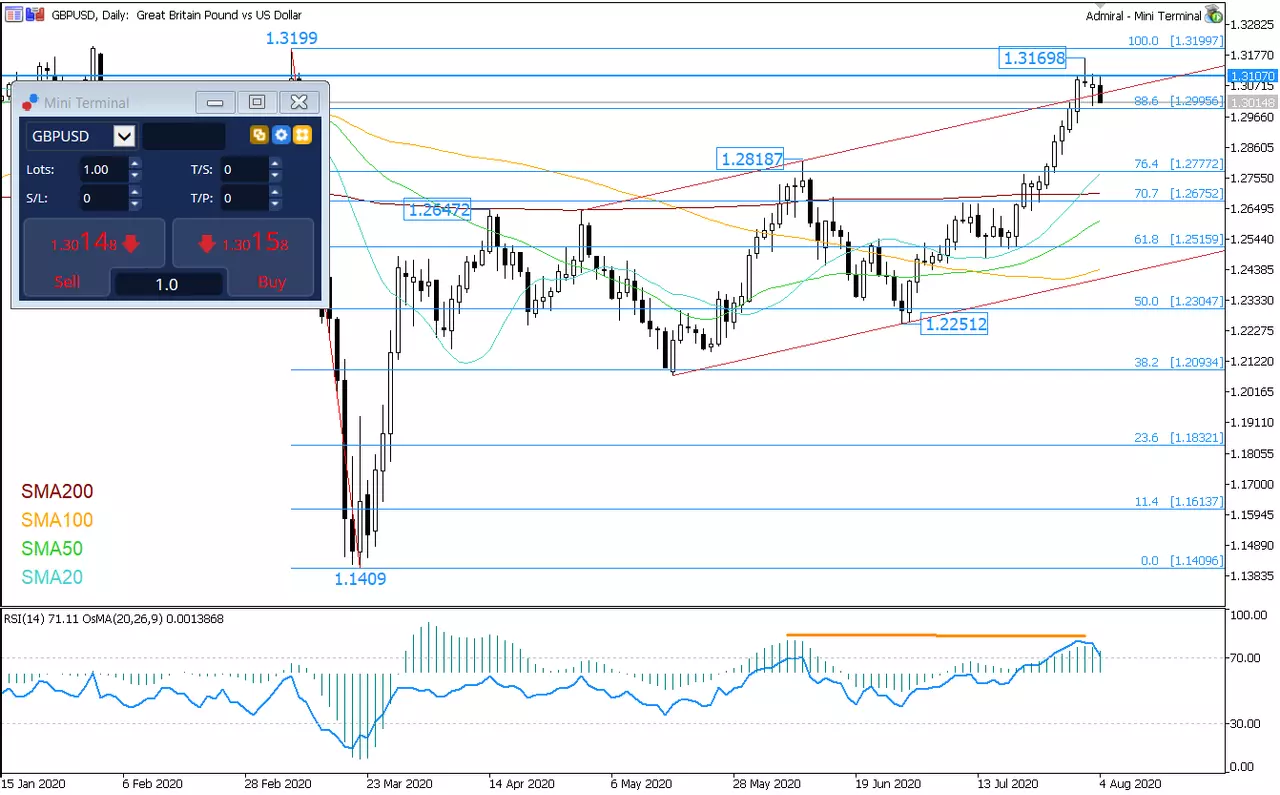Decrease the S/L value with down arrow
1280x795 pixels.
click(x=135, y=204)
